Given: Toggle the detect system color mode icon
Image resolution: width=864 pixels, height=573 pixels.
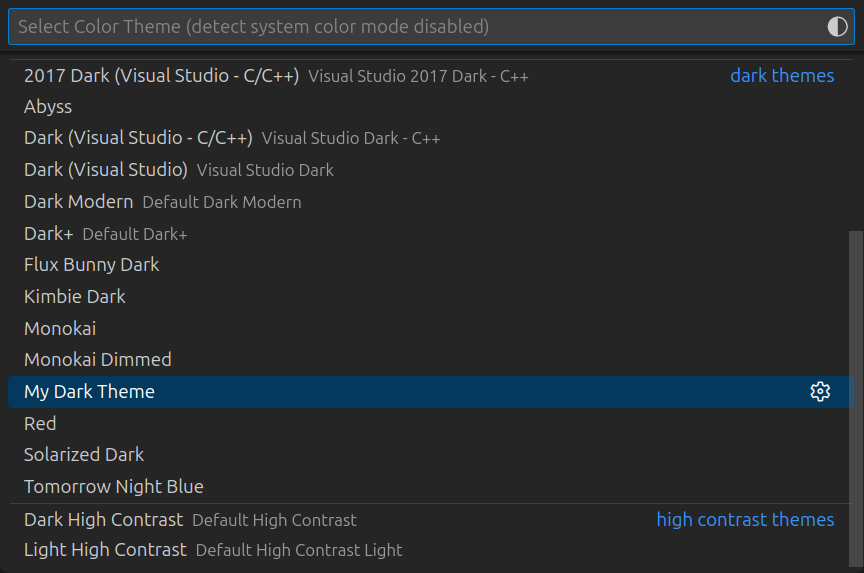Looking at the screenshot, I should click(x=838, y=27).
